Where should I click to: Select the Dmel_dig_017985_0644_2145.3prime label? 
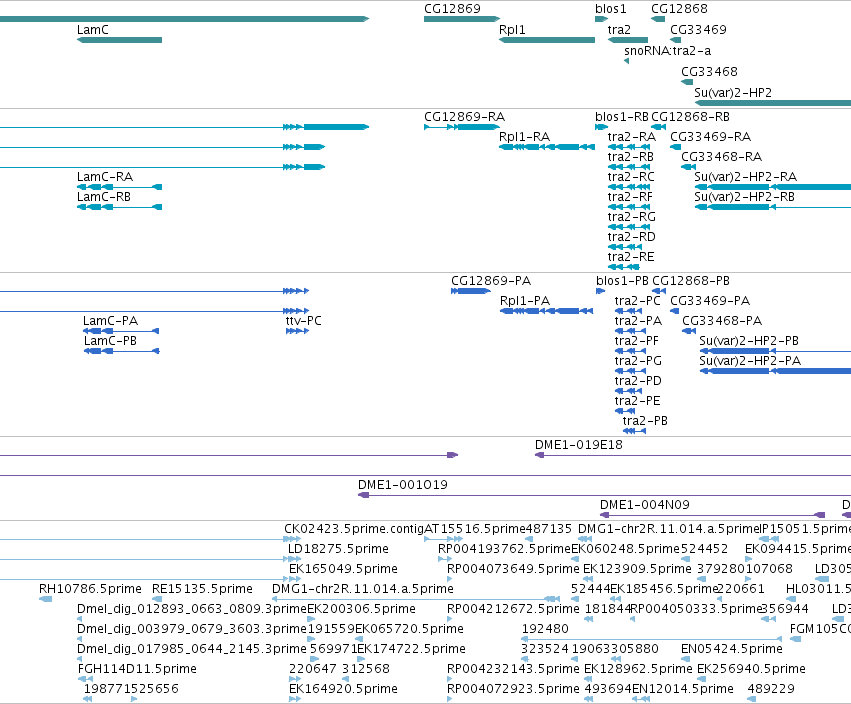tap(192, 649)
